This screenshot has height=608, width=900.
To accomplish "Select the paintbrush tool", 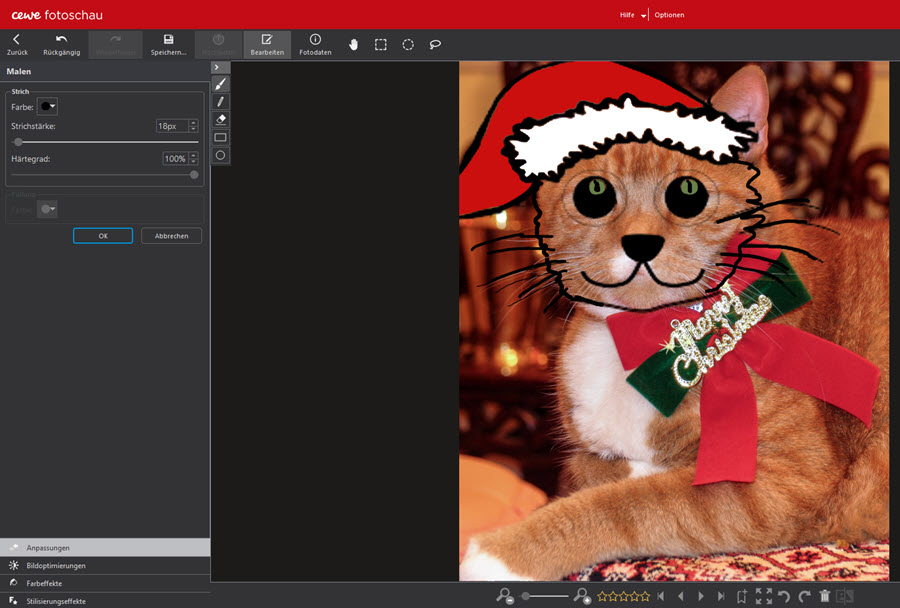I will (x=221, y=84).
